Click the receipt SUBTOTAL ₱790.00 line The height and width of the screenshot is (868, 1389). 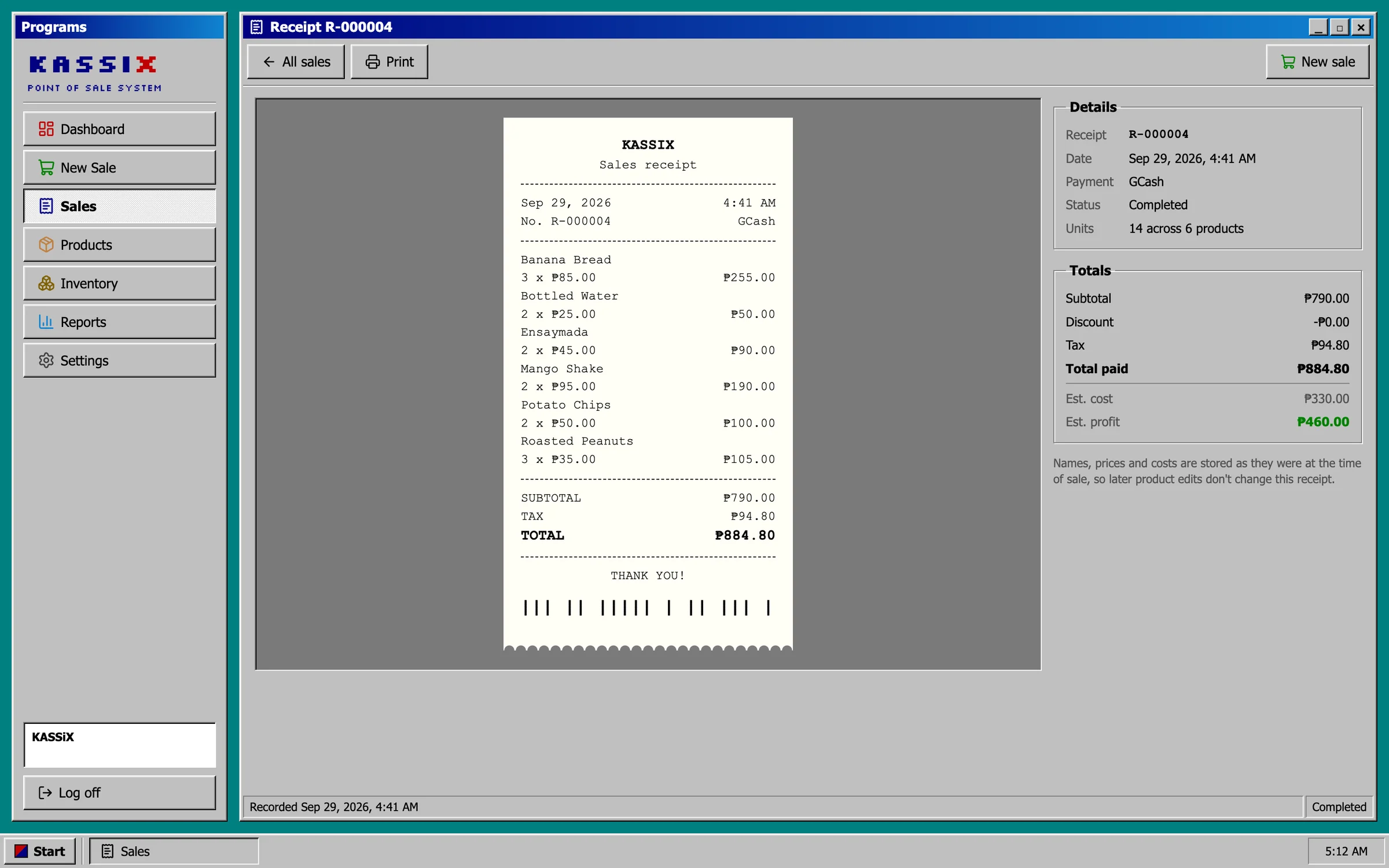tap(648, 498)
